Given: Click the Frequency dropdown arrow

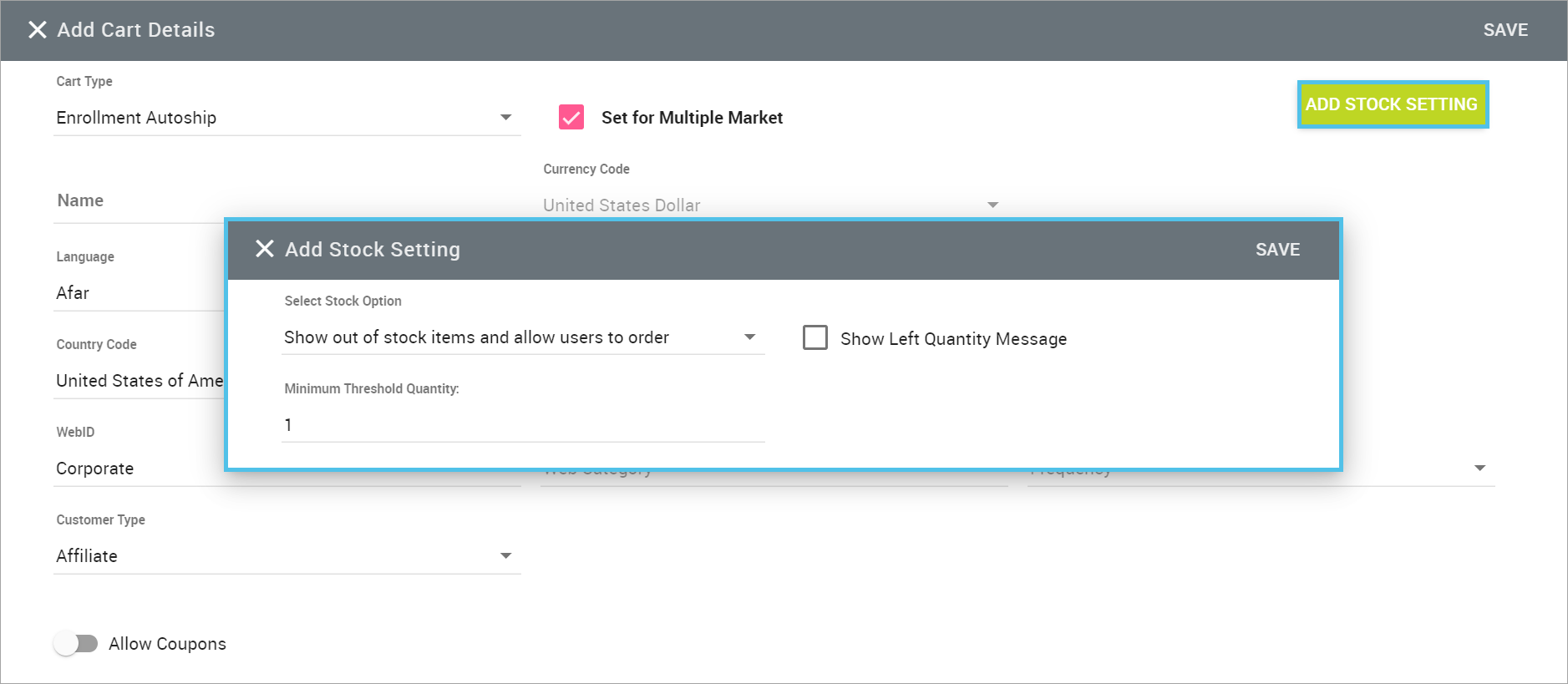Looking at the screenshot, I should click(1479, 469).
